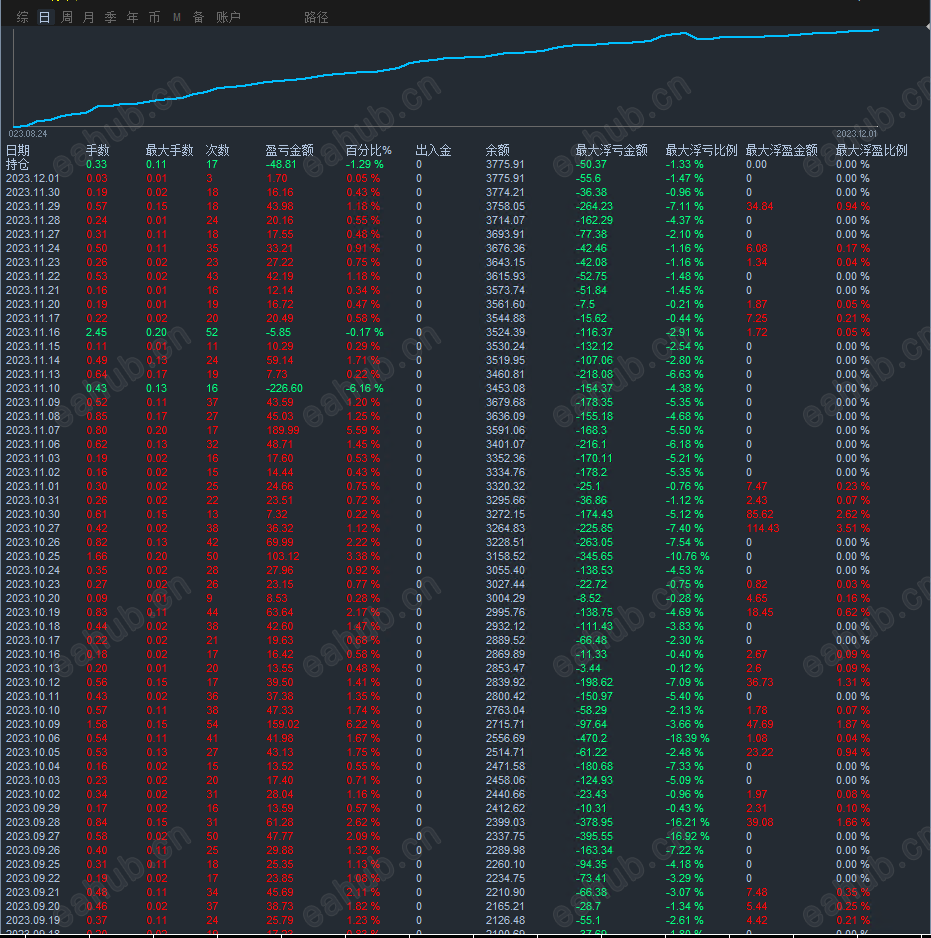
Task: Click the 最大手数 column header
Action: (170, 150)
